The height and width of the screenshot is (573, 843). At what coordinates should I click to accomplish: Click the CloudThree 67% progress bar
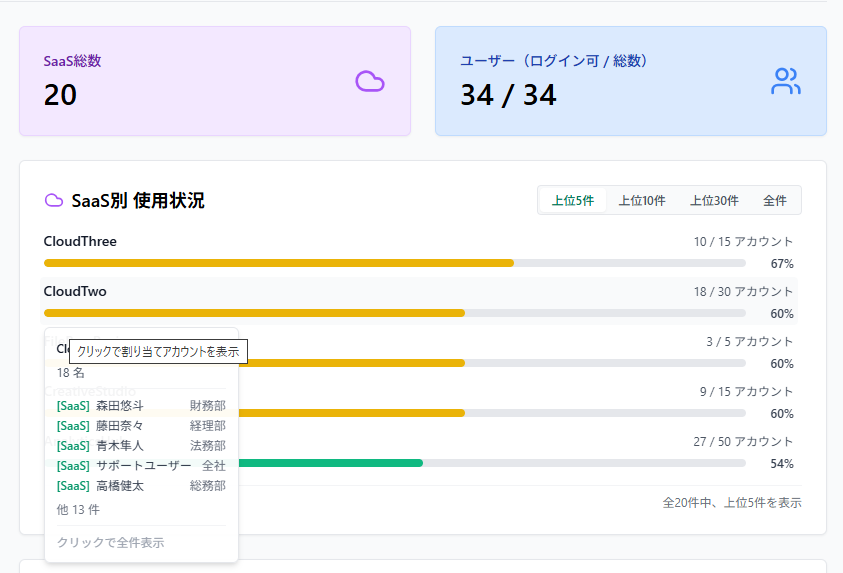[395, 263]
